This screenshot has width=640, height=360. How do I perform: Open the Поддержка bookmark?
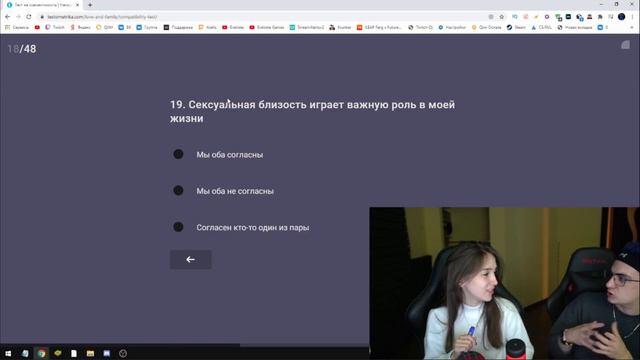click(x=178, y=27)
